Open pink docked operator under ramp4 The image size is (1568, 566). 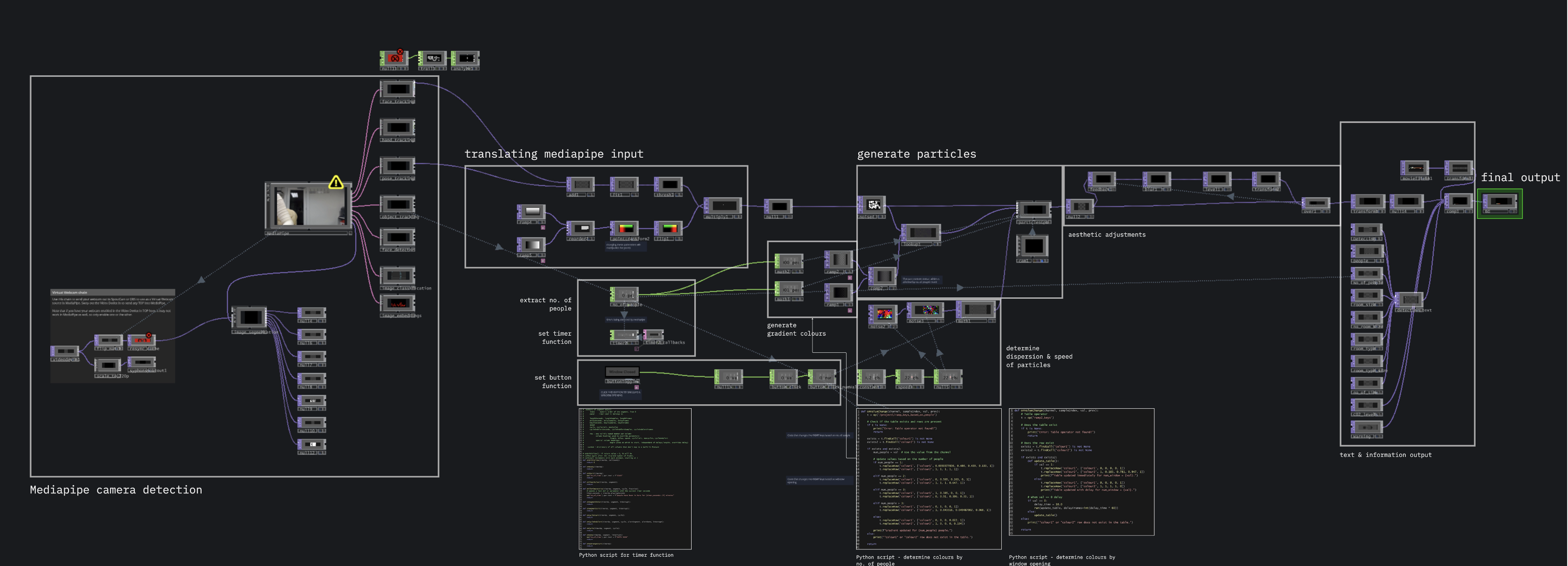coord(542,228)
